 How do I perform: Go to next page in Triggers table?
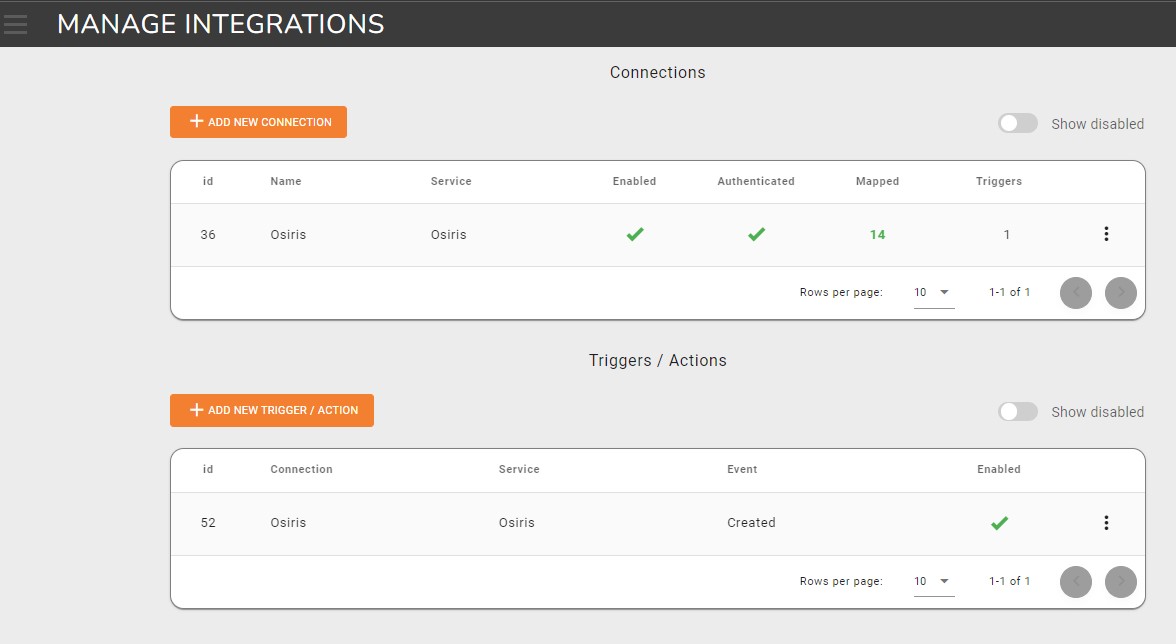click(x=1121, y=581)
